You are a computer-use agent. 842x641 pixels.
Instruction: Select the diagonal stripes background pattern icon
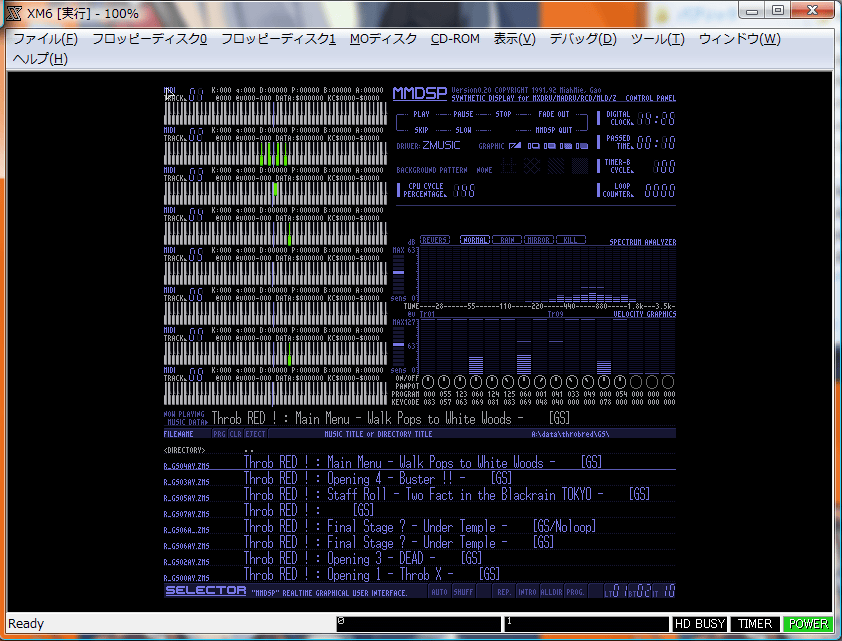pos(557,168)
